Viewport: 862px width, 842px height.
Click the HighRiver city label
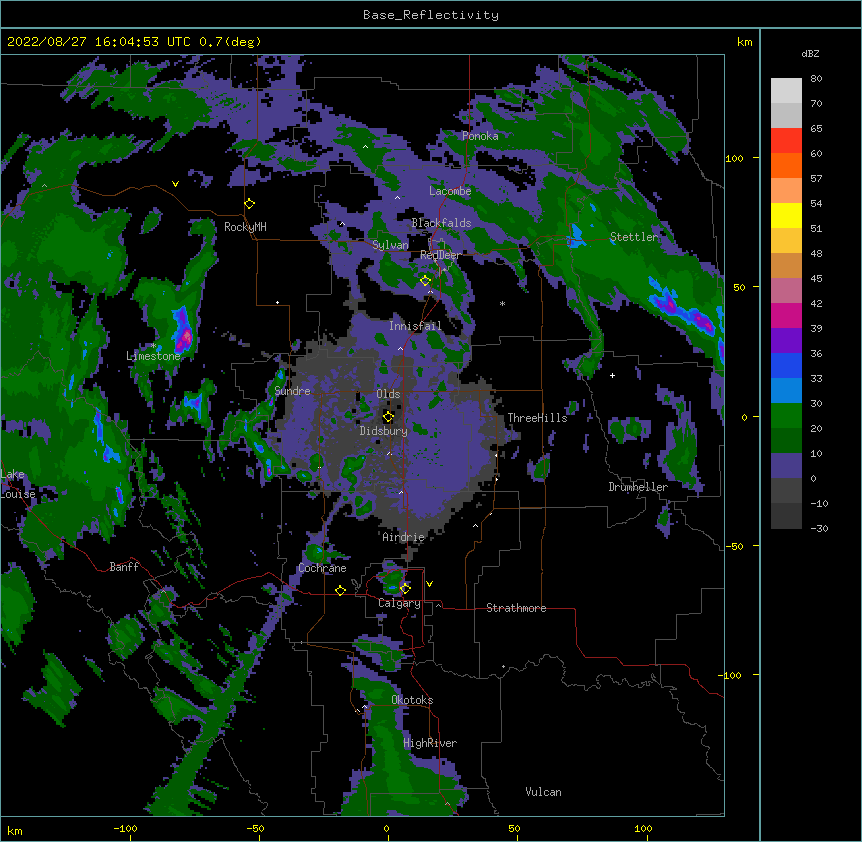click(430, 743)
